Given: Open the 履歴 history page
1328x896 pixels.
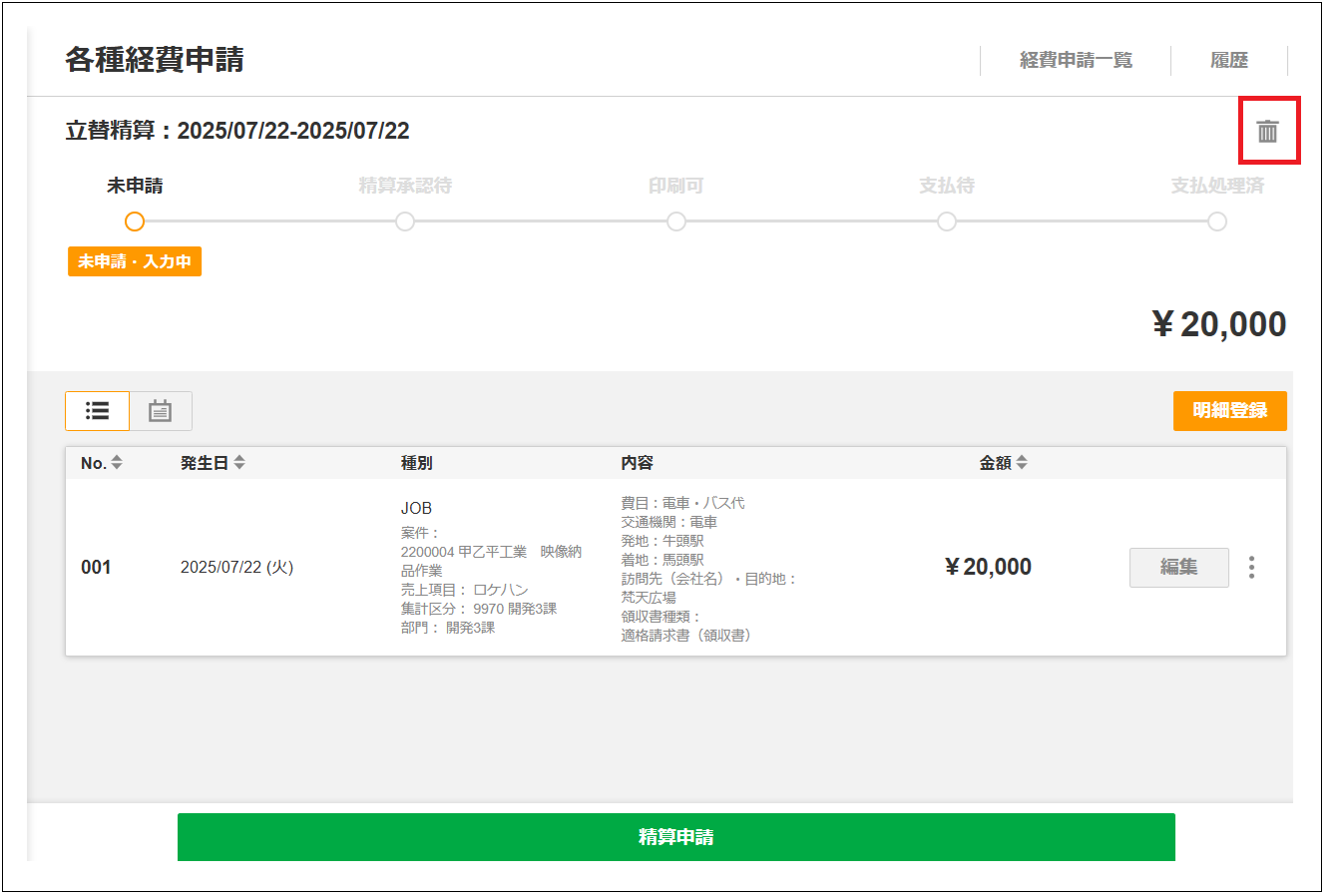Looking at the screenshot, I should (x=1228, y=60).
